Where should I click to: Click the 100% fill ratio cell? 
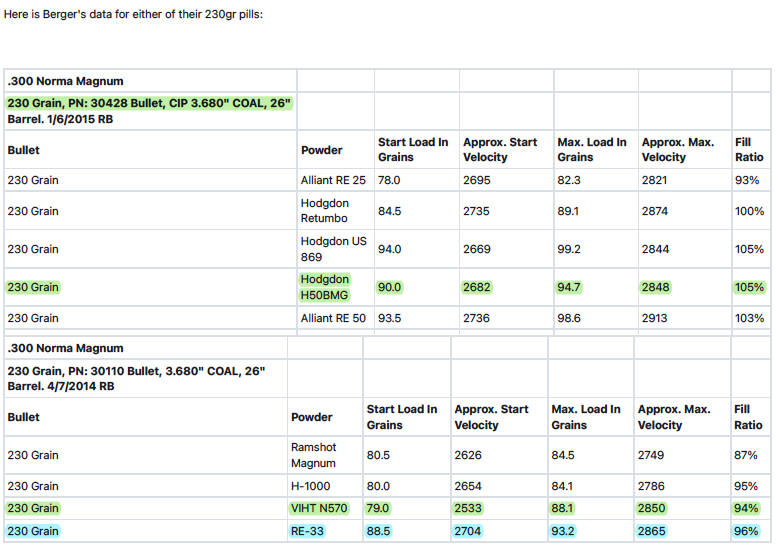[750, 211]
